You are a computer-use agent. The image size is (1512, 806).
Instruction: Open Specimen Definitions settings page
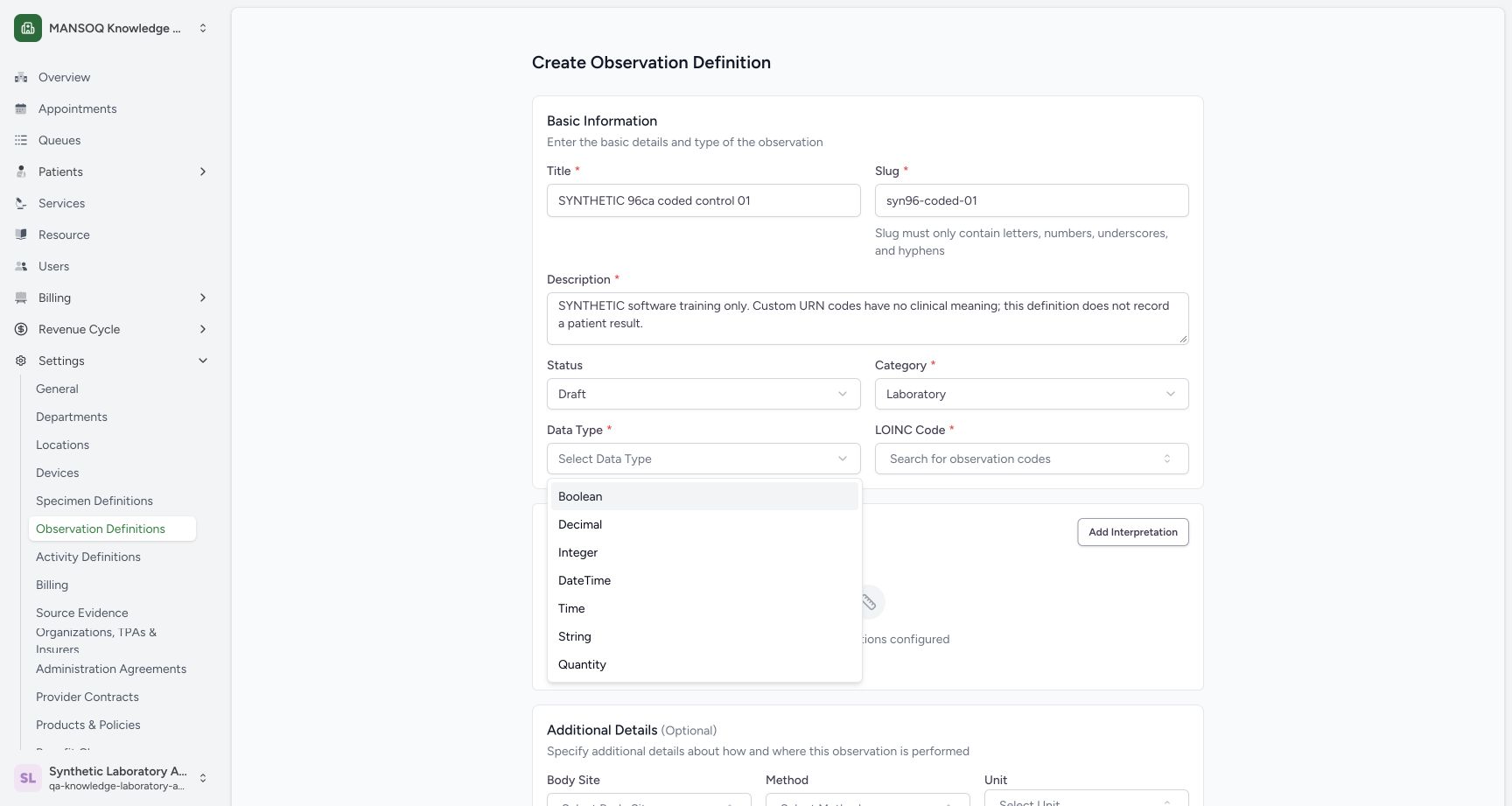point(94,501)
